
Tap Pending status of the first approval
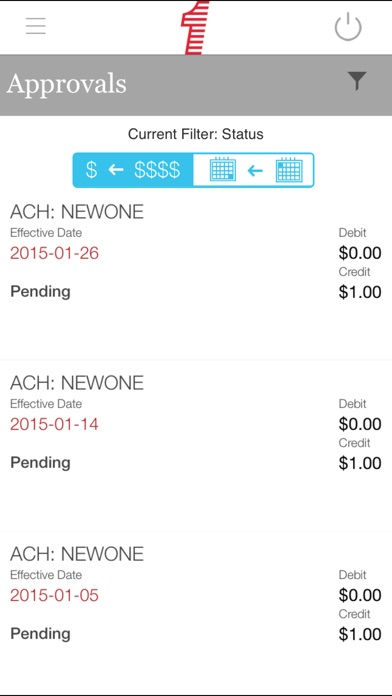coord(40,292)
